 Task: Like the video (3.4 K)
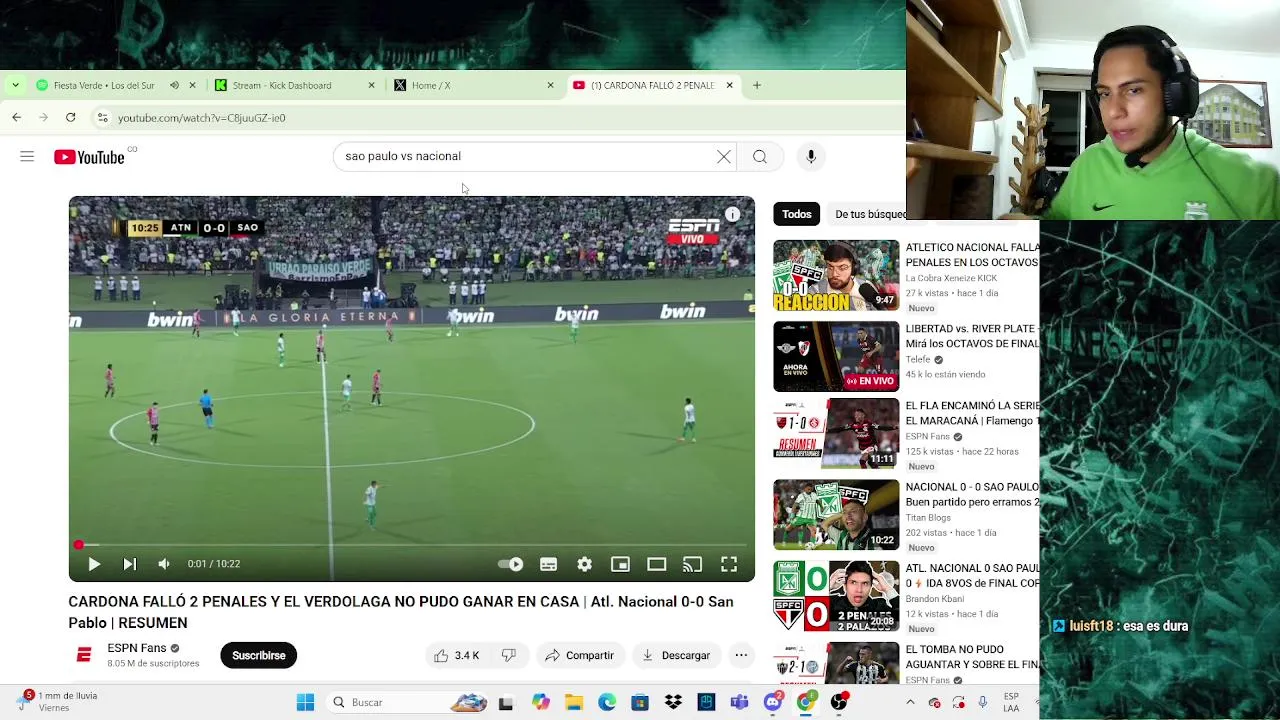456,655
